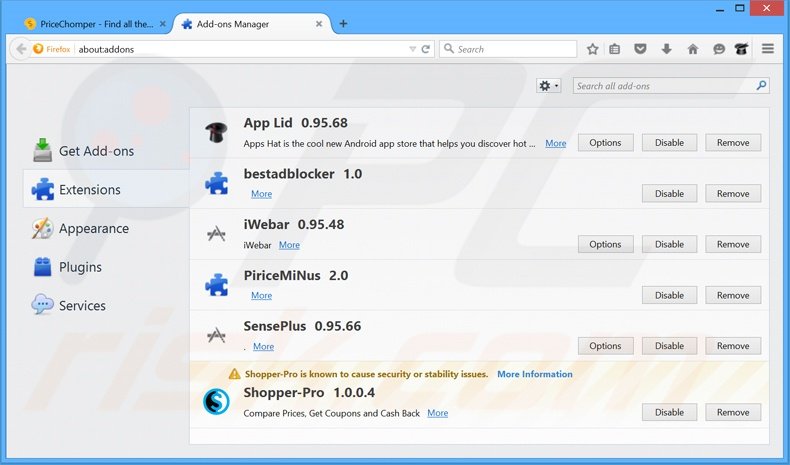The height and width of the screenshot is (465, 790).
Task: Switch to the PriceChomper tab
Action: [96, 24]
